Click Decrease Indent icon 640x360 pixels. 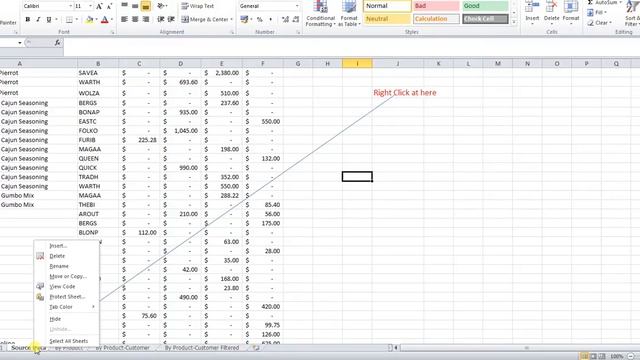pyautogui.click(x=161, y=19)
